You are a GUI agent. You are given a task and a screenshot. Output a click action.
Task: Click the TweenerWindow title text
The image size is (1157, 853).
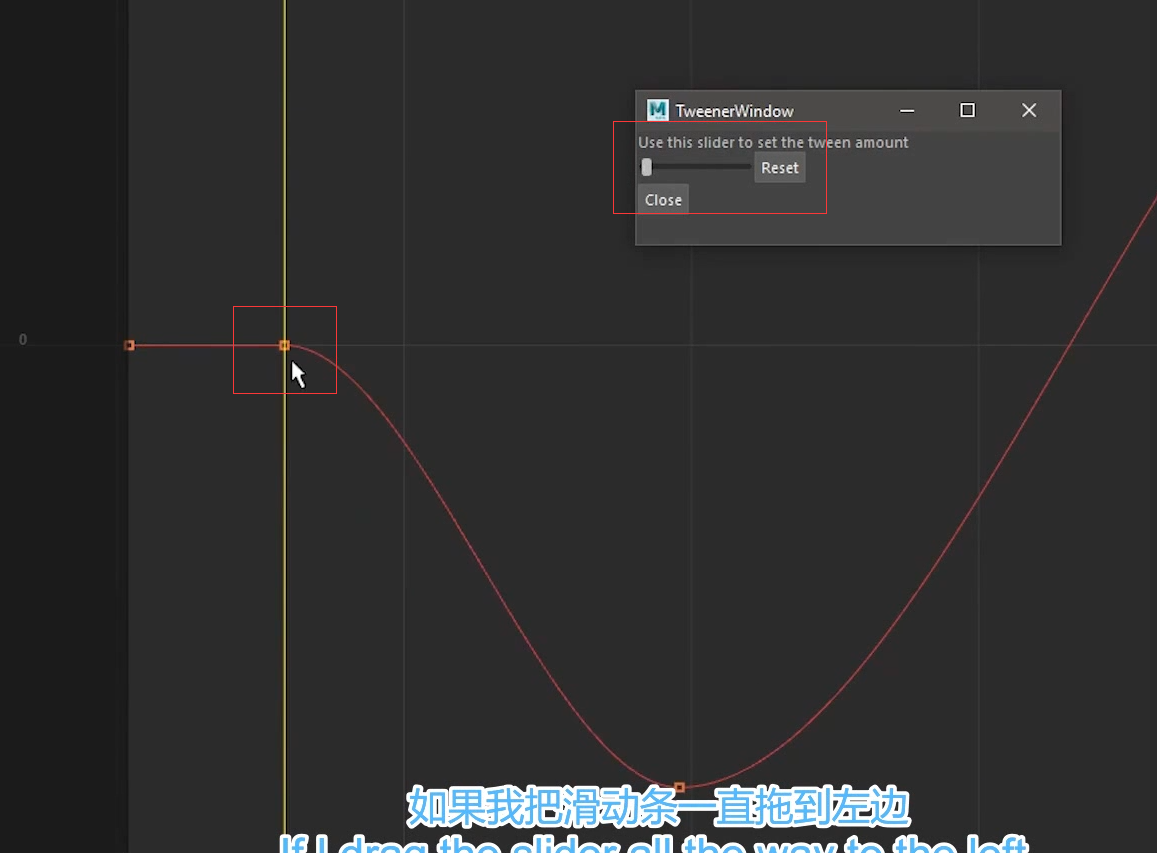[734, 111]
